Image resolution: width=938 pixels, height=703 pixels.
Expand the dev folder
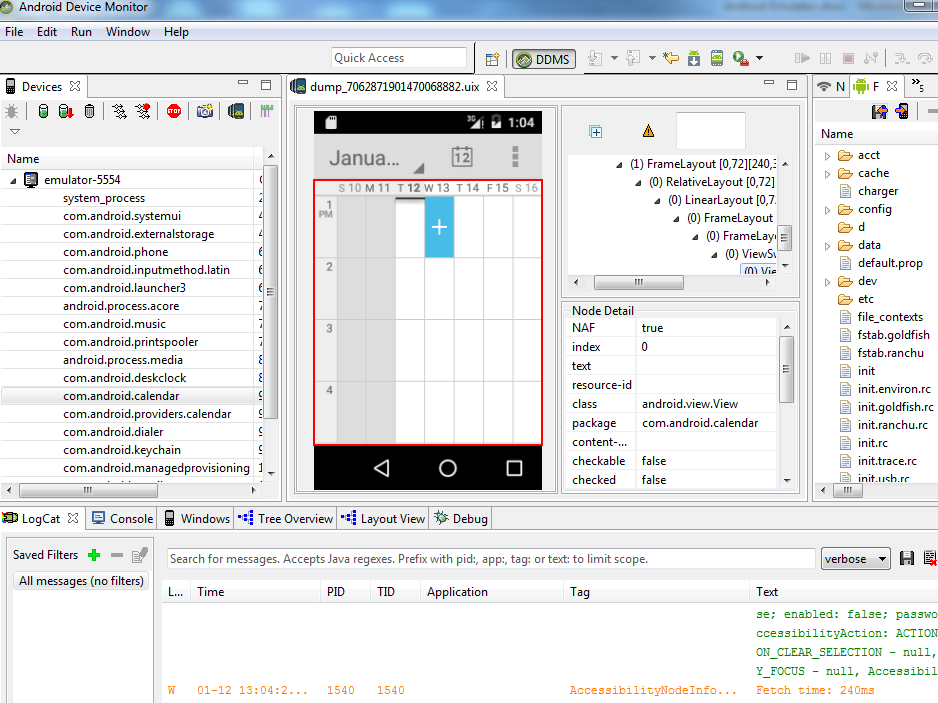coord(827,282)
